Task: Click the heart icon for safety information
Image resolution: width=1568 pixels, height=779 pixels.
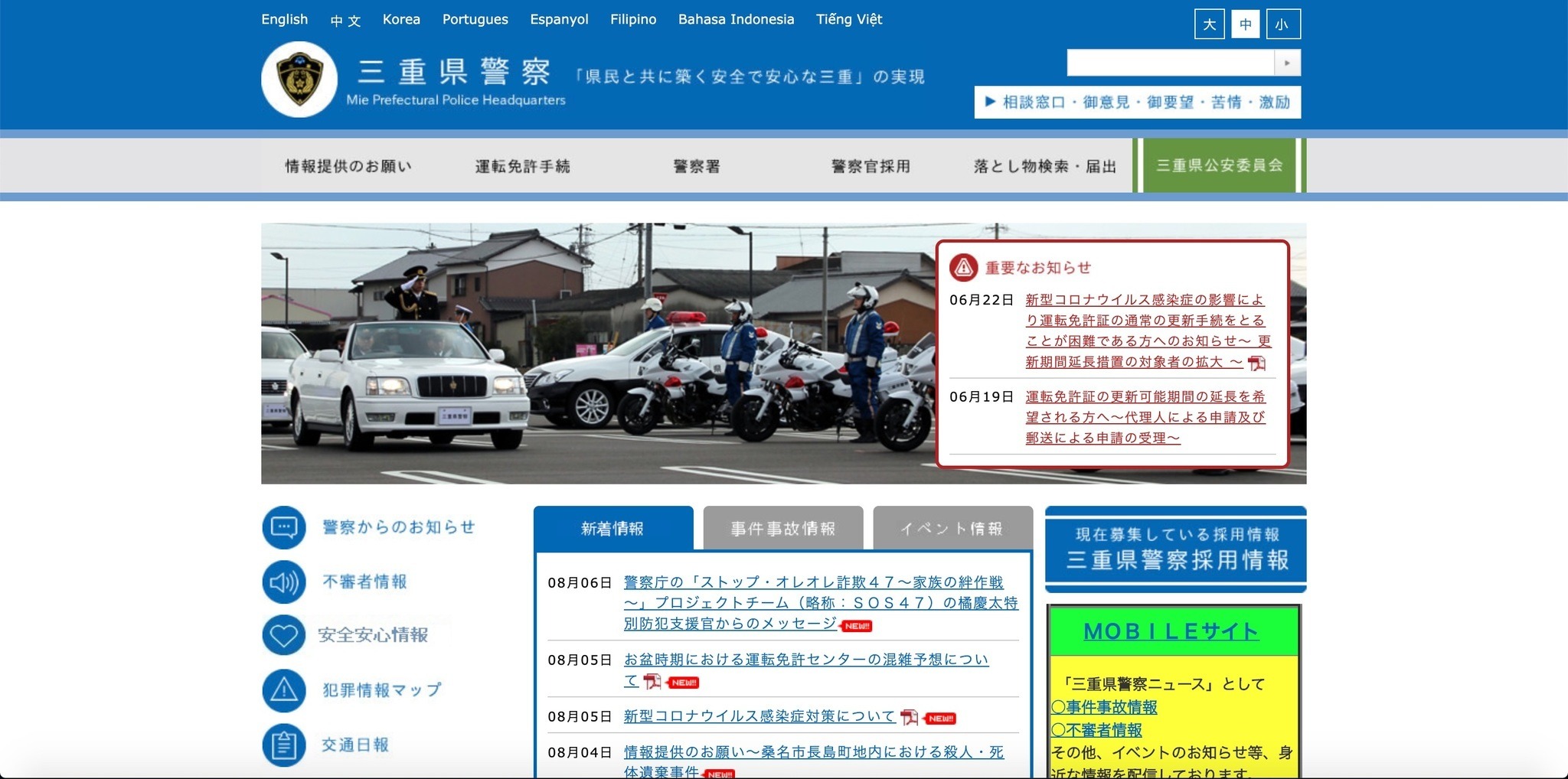Action: pos(284,635)
